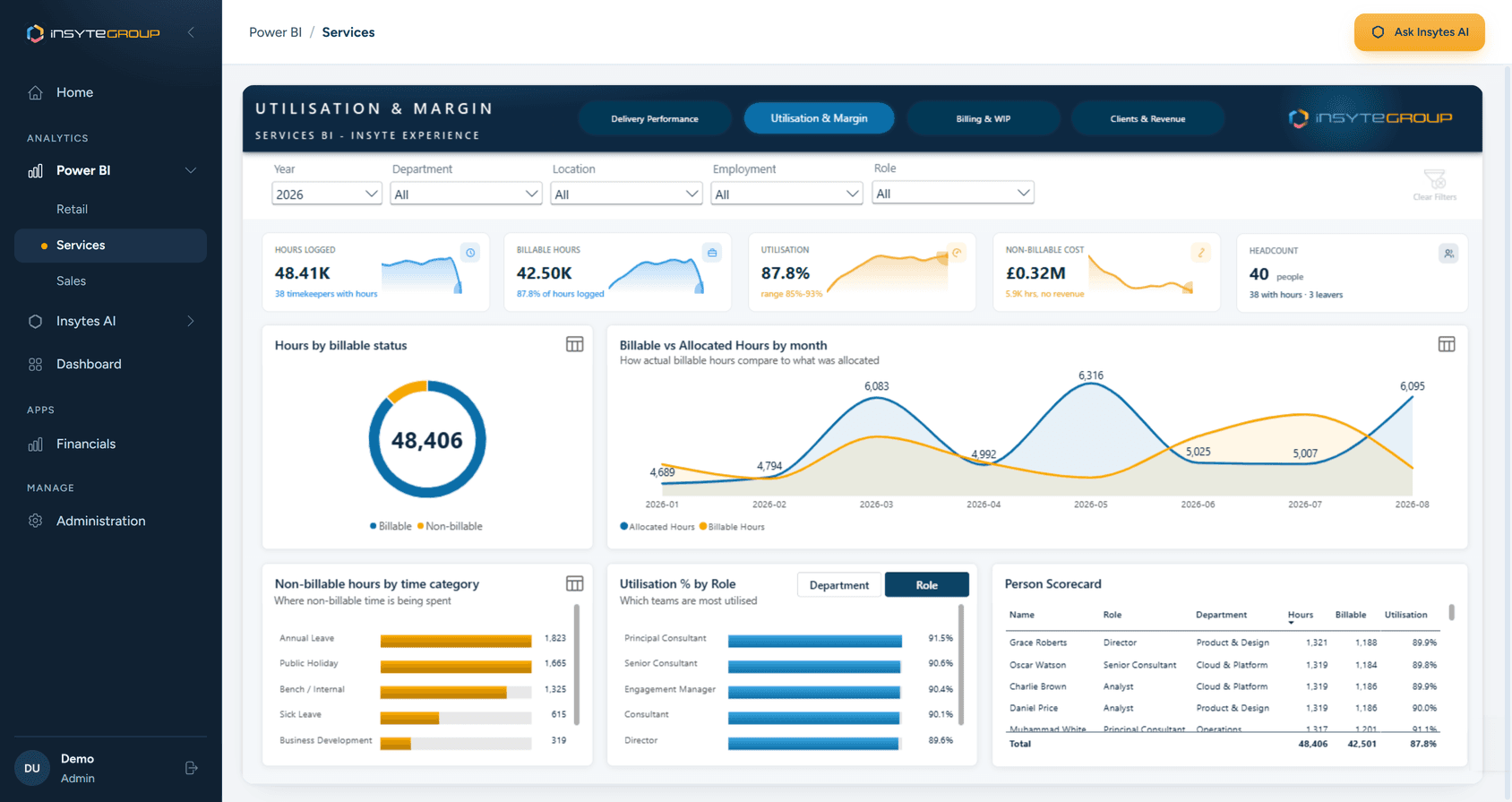Image resolution: width=1512 pixels, height=802 pixels.
Task: Click the Financials chart icon
Action: click(35, 444)
